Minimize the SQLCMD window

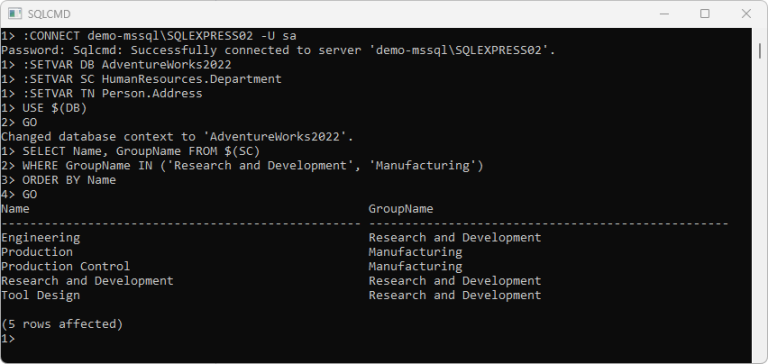(x=663, y=14)
